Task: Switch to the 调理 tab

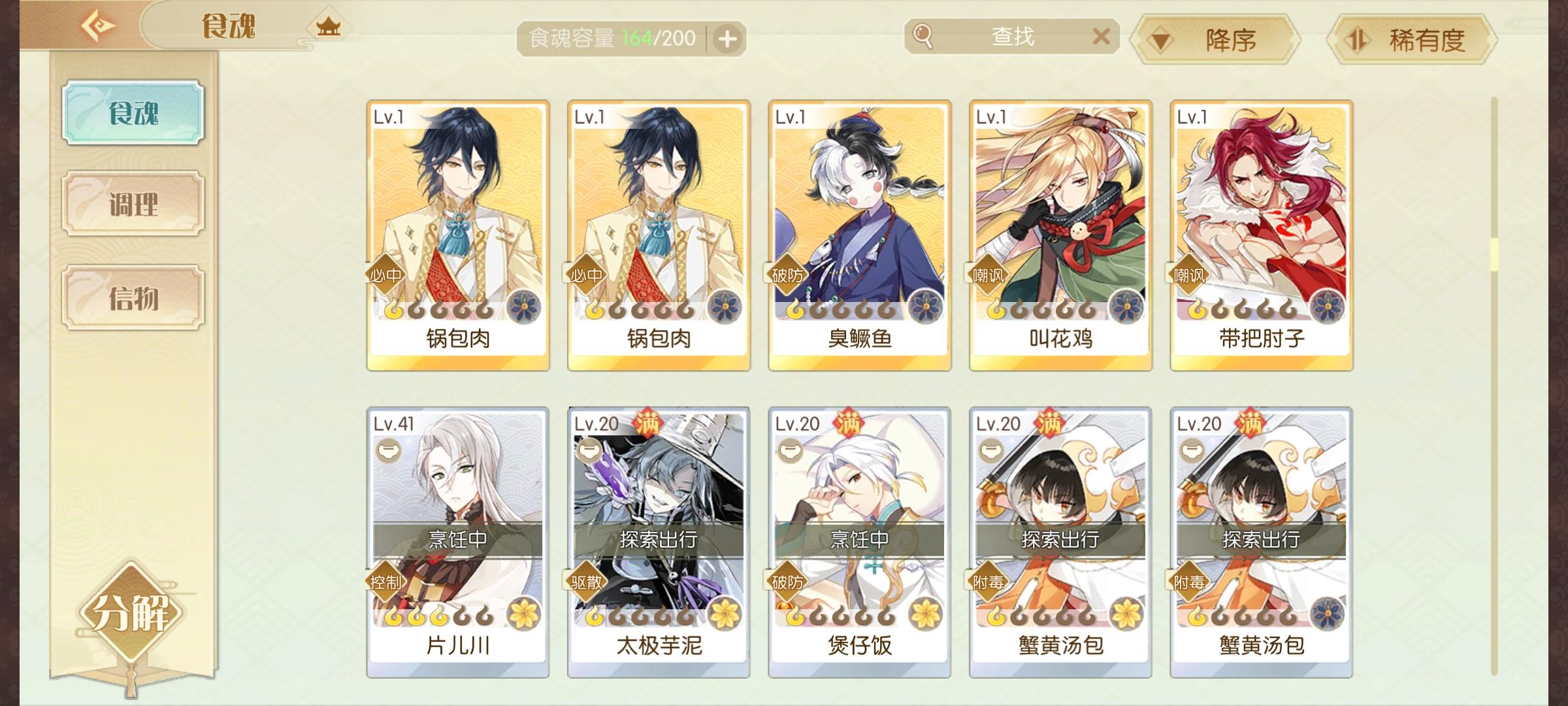Action: (133, 204)
